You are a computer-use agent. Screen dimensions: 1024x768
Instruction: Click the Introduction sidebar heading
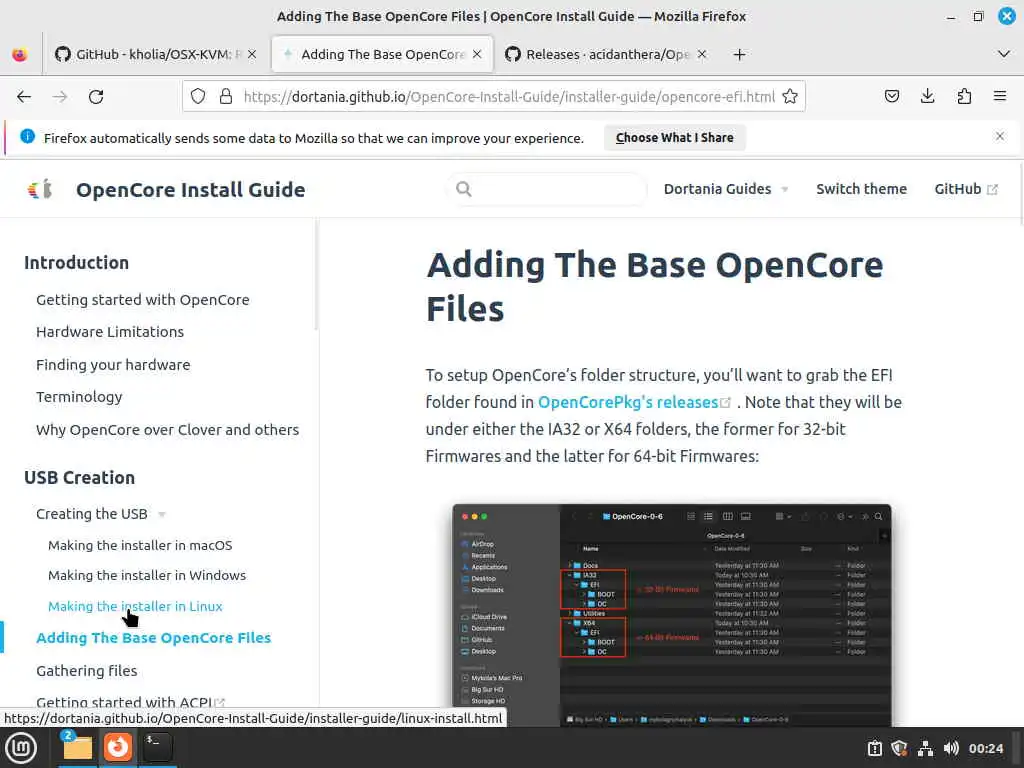(76, 263)
